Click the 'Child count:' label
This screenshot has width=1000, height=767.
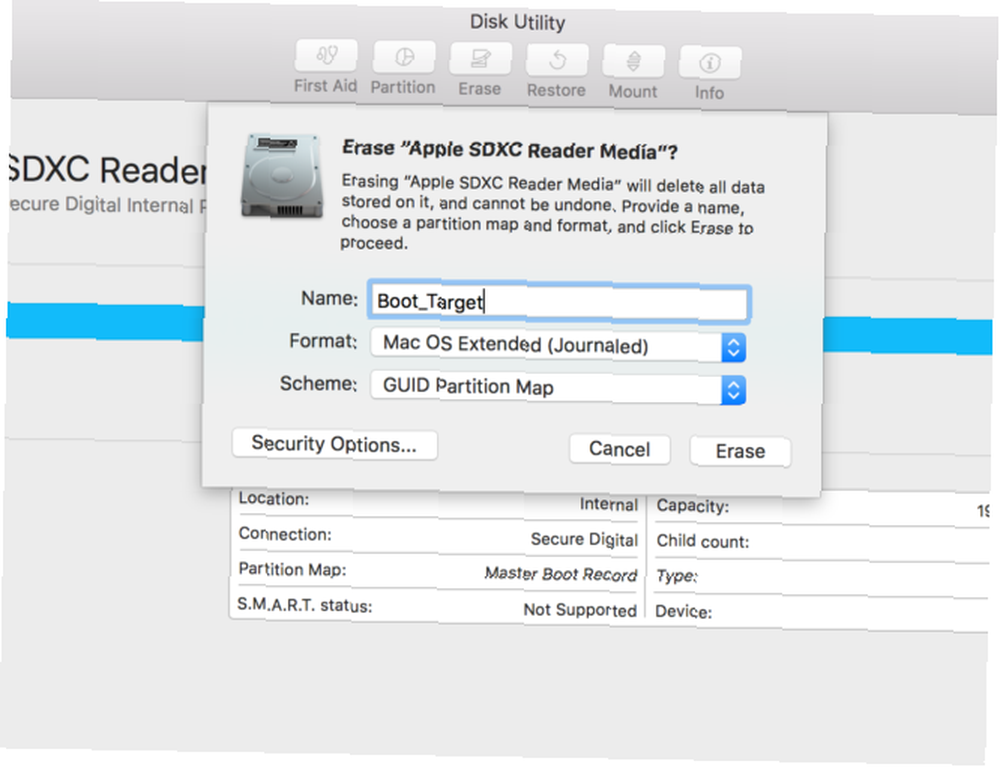pyautogui.click(x=703, y=541)
